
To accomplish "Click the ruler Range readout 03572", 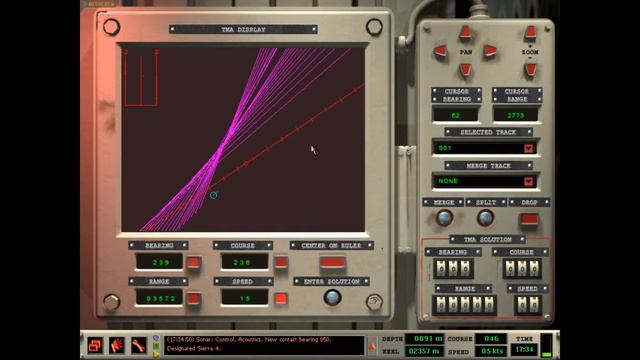I will [x=160, y=298].
